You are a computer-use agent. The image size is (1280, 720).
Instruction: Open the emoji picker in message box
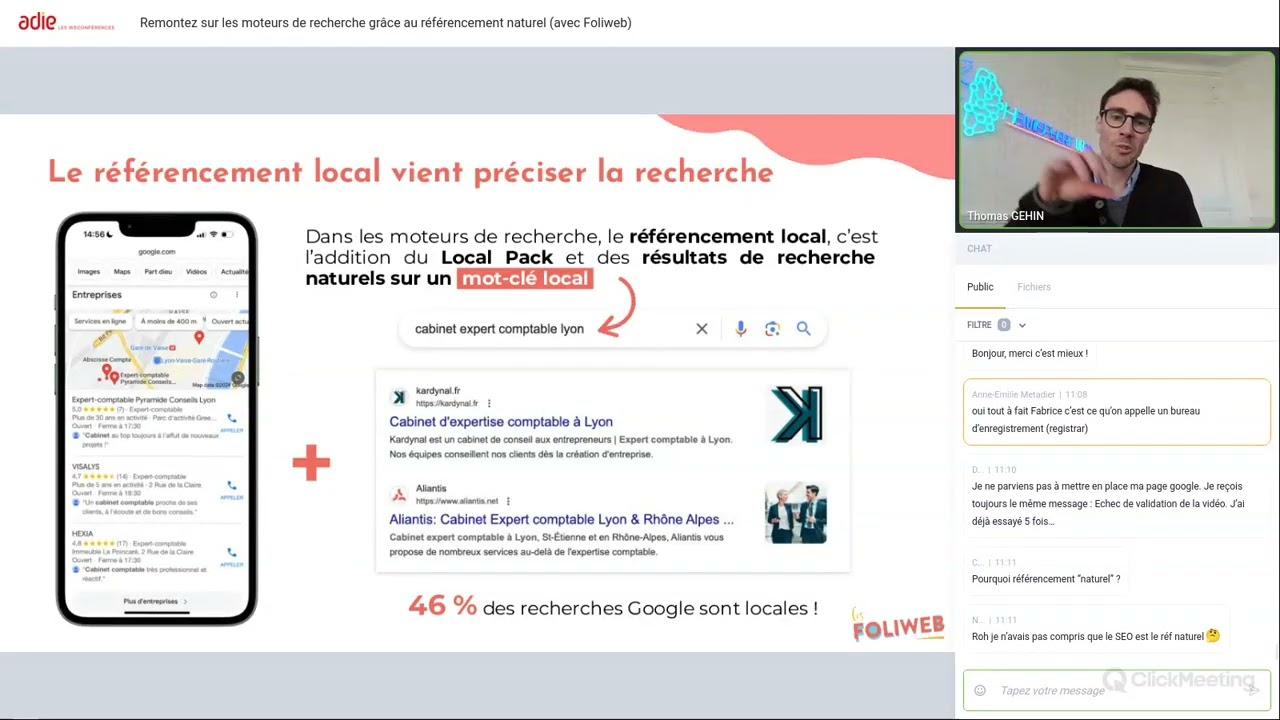[980, 690]
